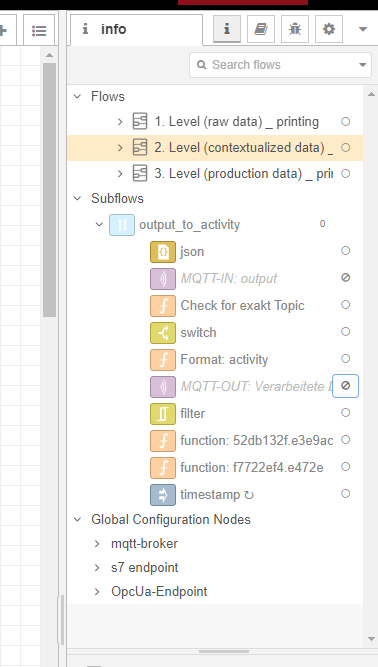Select the 'mqtt-broker' label
This screenshot has width=378, height=667.
(x=145, y=544)
